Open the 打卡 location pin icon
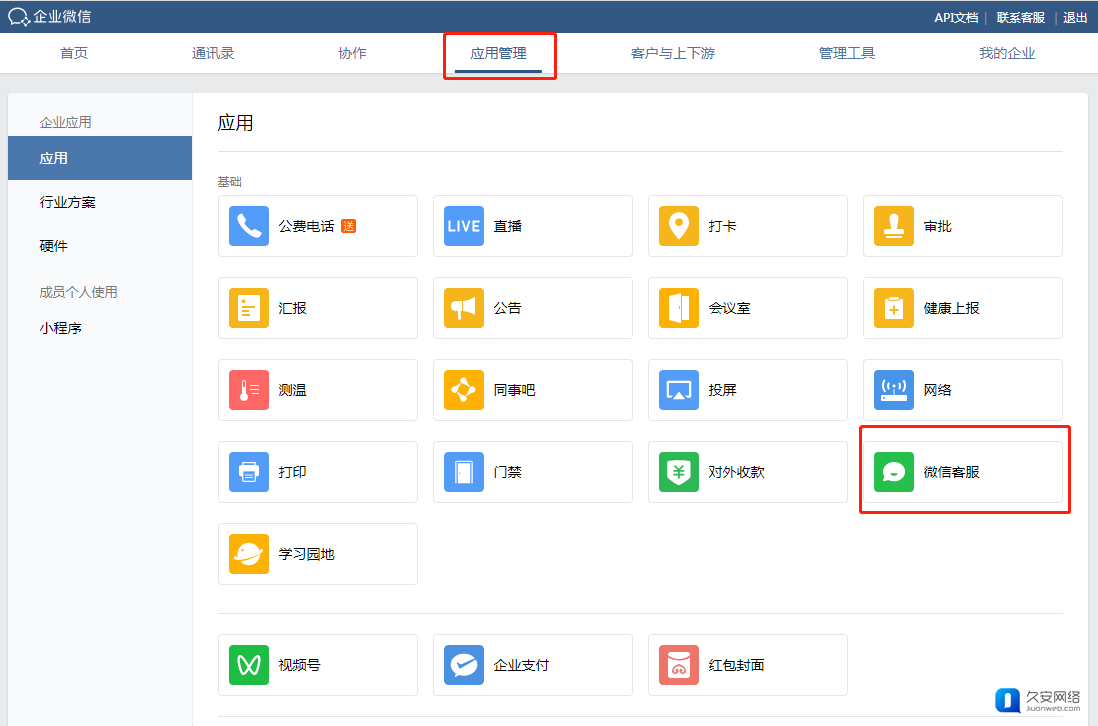This screenshot has height=726, width=1098. pyautogui.click(x=679, y=226)
